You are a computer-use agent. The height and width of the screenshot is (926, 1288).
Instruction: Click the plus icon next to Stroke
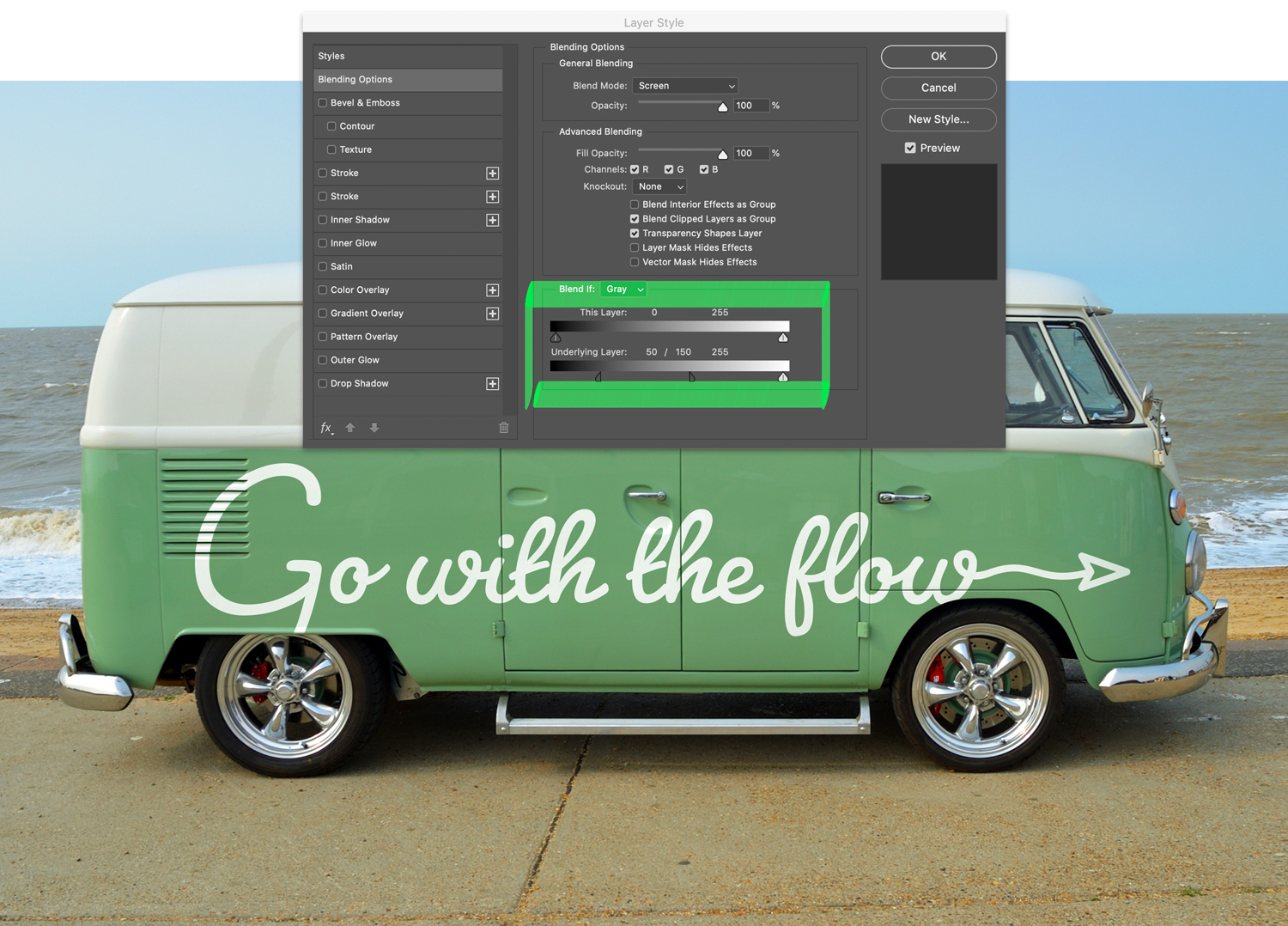[x=492, y=173]
